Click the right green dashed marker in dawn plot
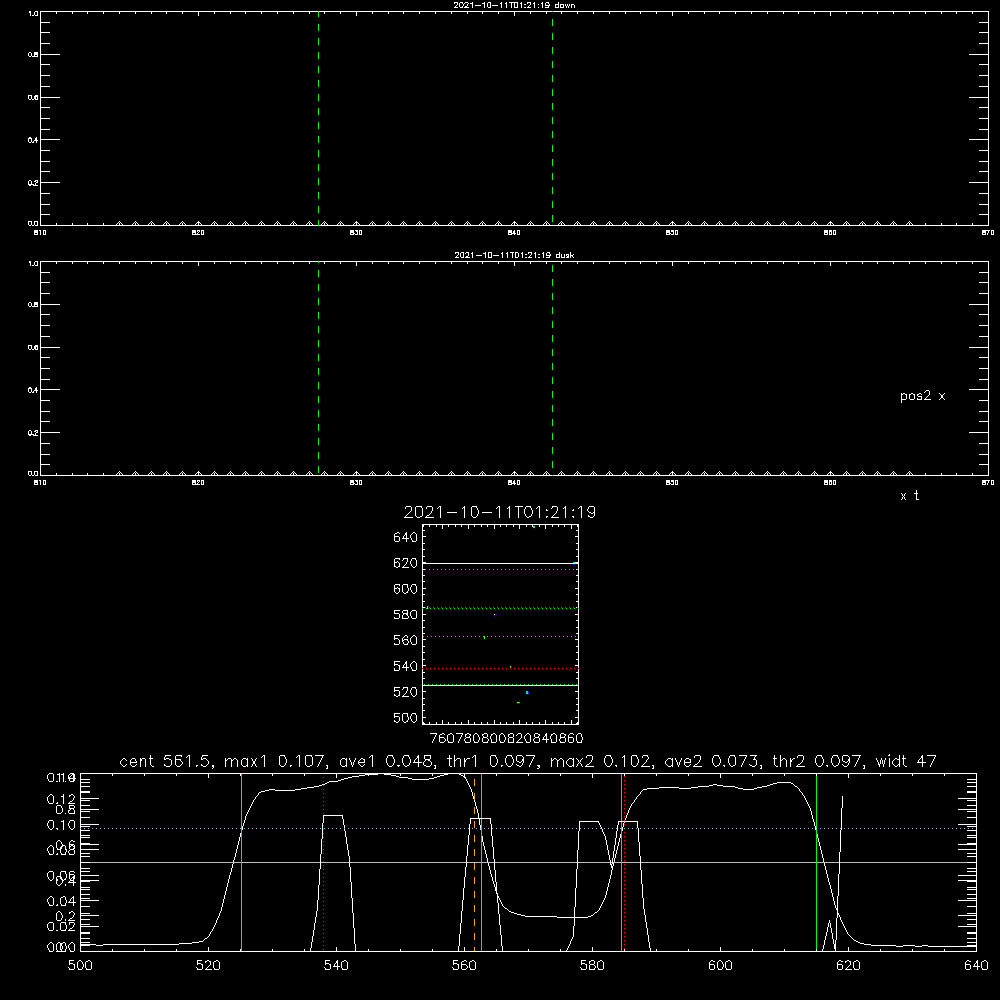The width and height of the screenshot is (1000, 1000). click(552, 118)
